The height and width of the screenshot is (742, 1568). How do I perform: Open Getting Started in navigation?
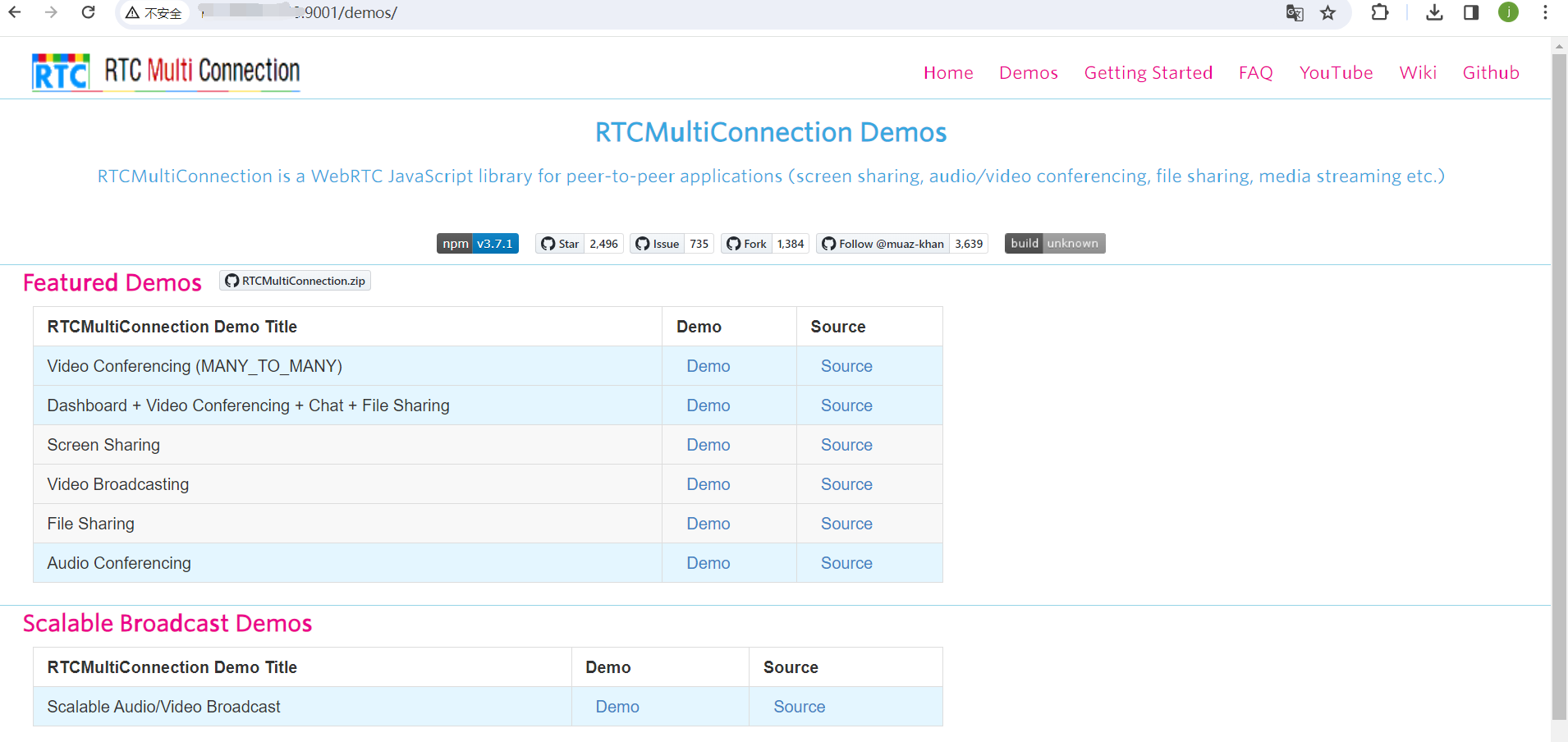[x=1148, y=73]
